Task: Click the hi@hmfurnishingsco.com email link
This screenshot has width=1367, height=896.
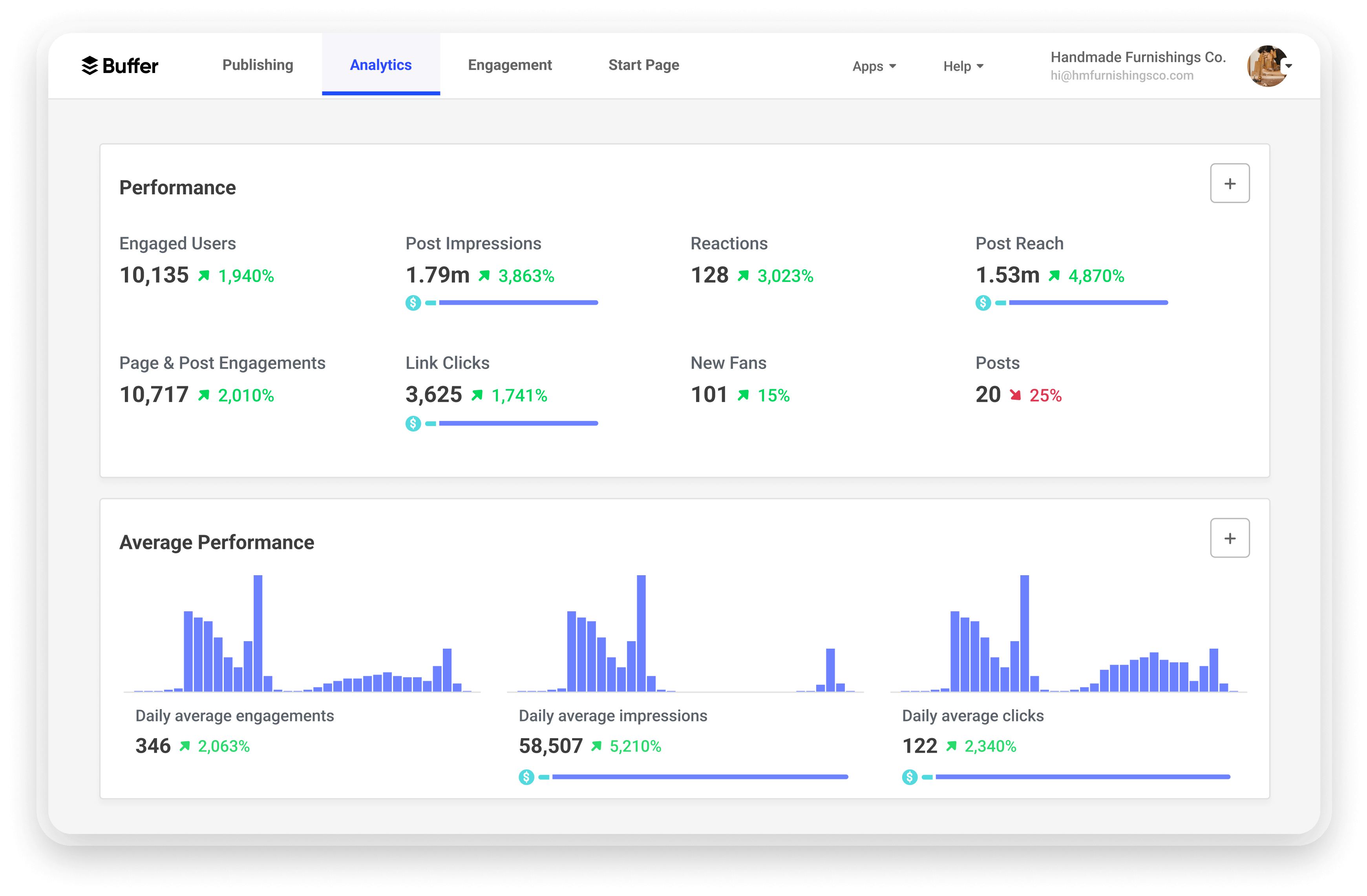Action: (1122, 75)
